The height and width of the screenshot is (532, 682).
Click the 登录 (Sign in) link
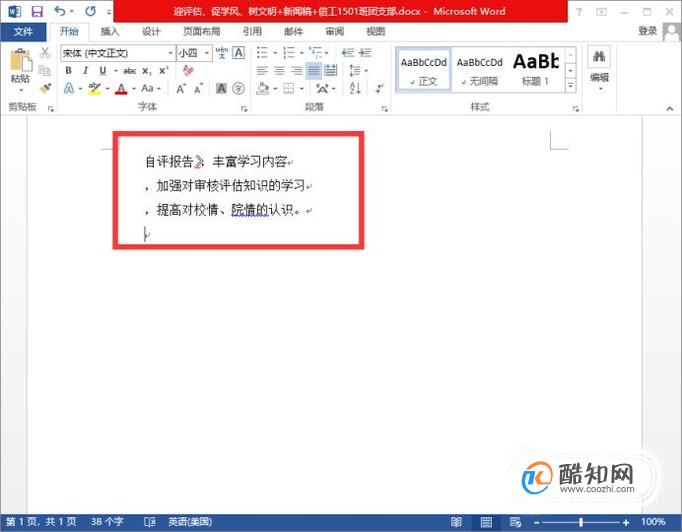[647, 31]
